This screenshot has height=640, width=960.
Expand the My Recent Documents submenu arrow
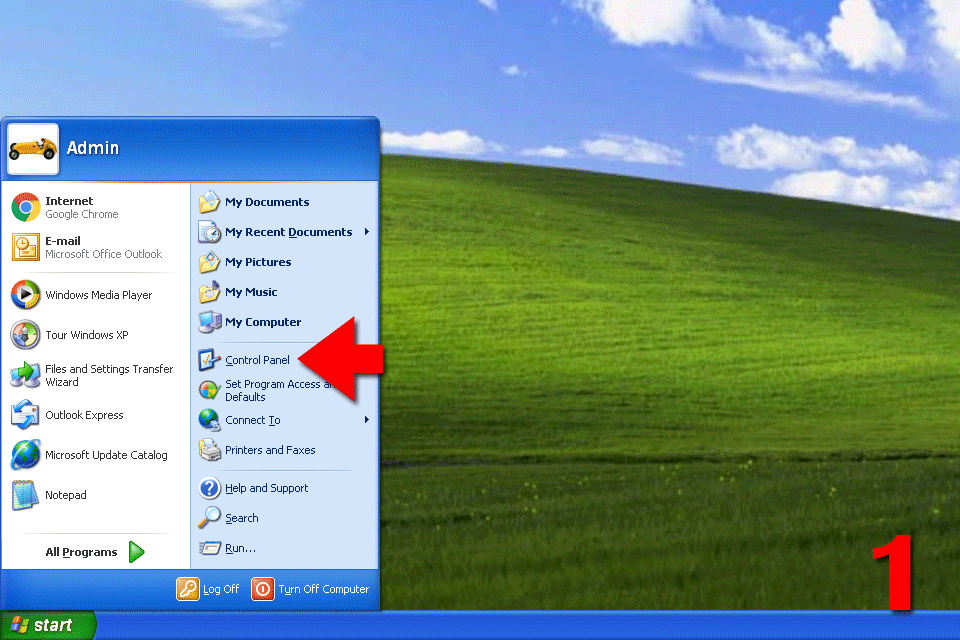click(x=366, y=232)
